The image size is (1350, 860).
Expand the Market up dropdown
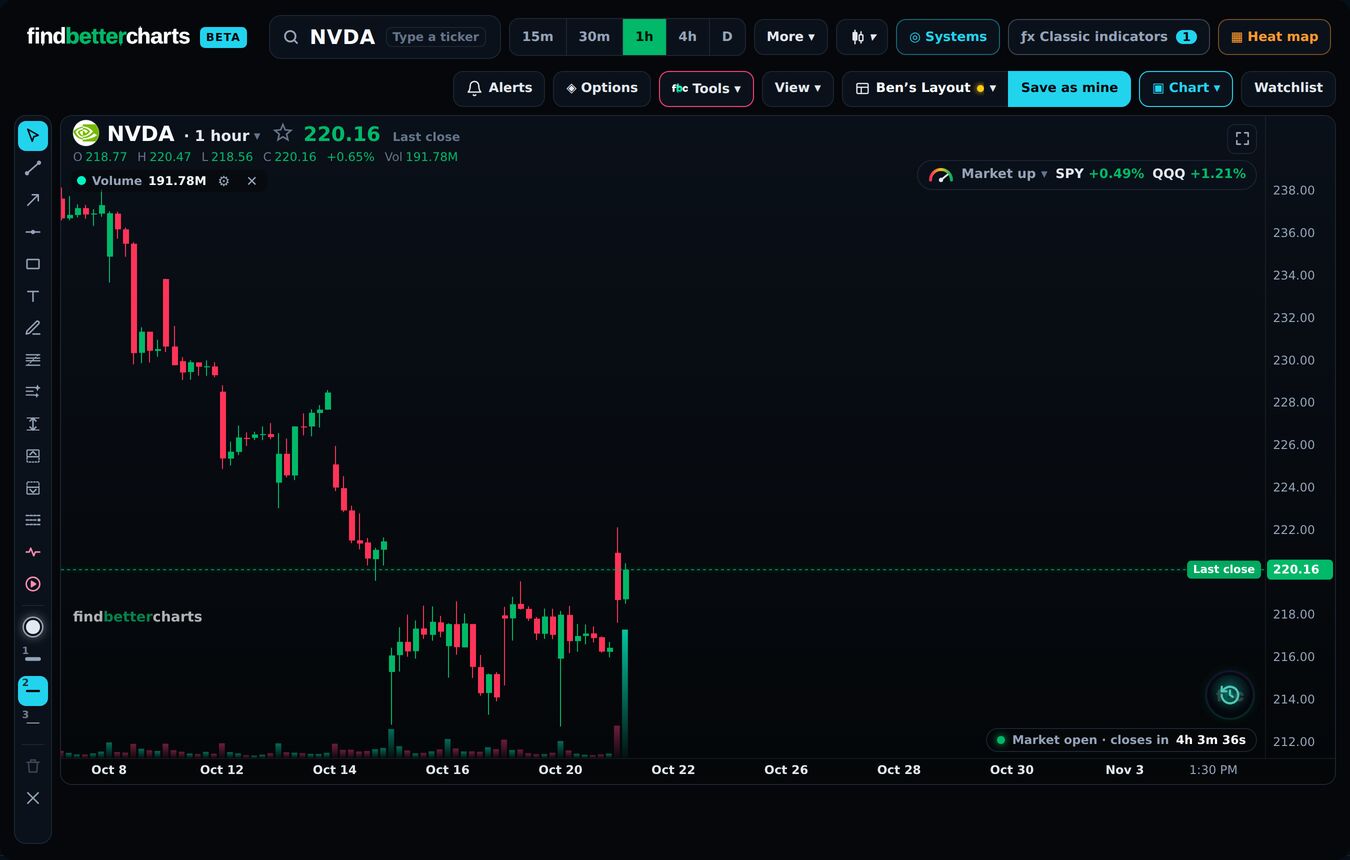[x=1004, y=174]
